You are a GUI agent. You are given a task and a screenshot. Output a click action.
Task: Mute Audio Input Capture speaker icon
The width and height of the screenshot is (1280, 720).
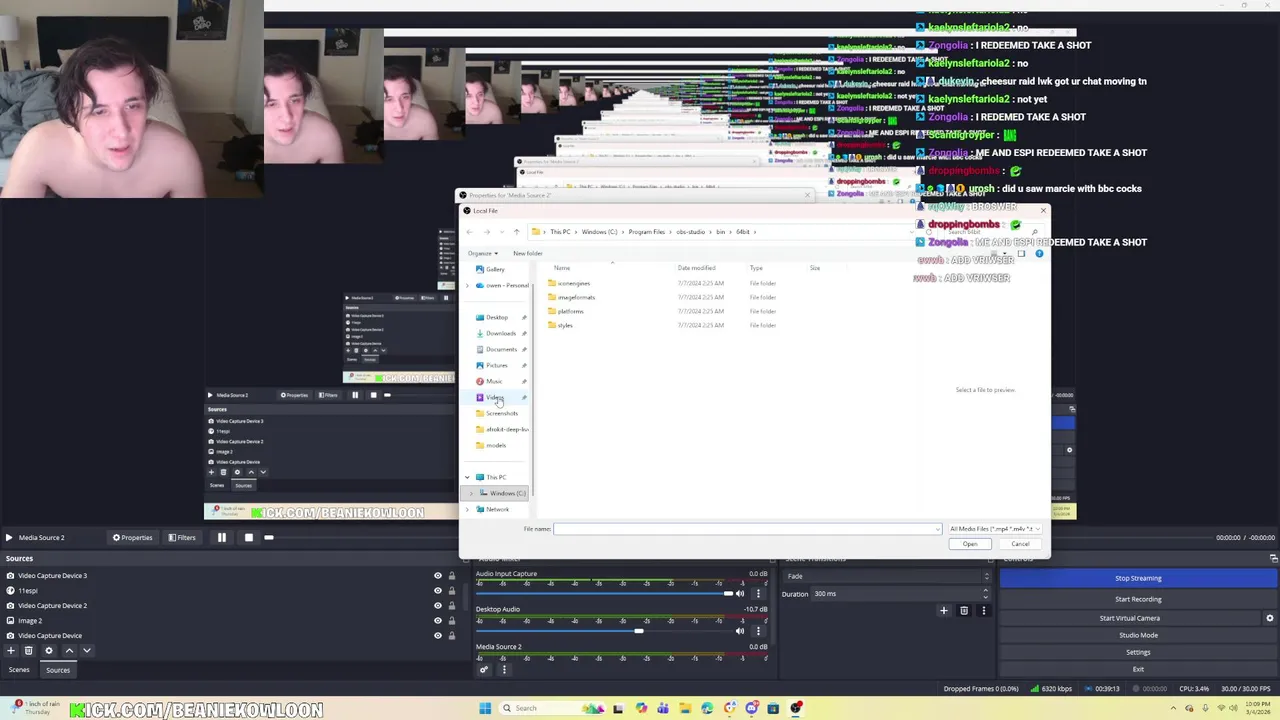coord(740,594)
